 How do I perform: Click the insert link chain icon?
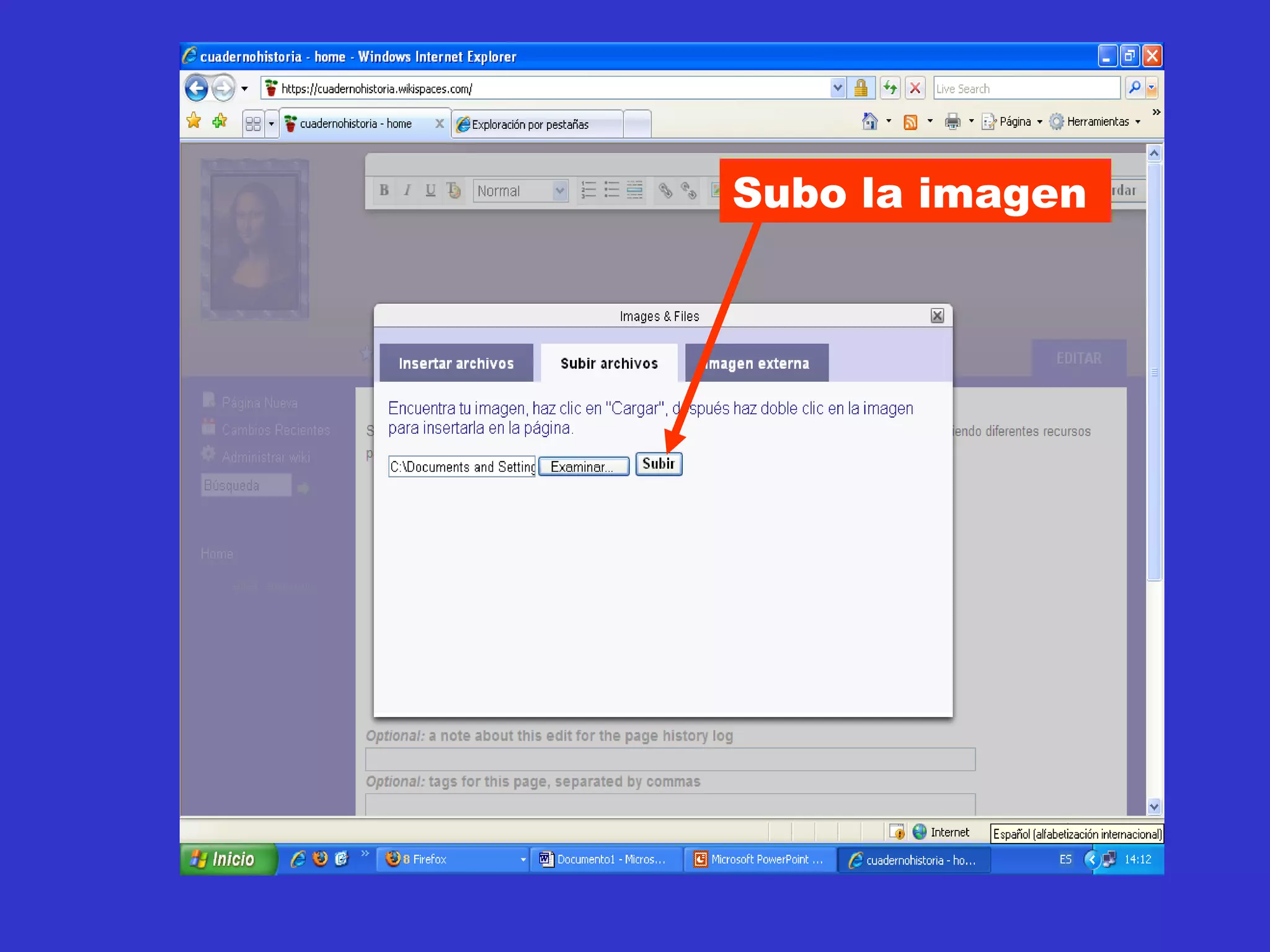click(665, 190)
